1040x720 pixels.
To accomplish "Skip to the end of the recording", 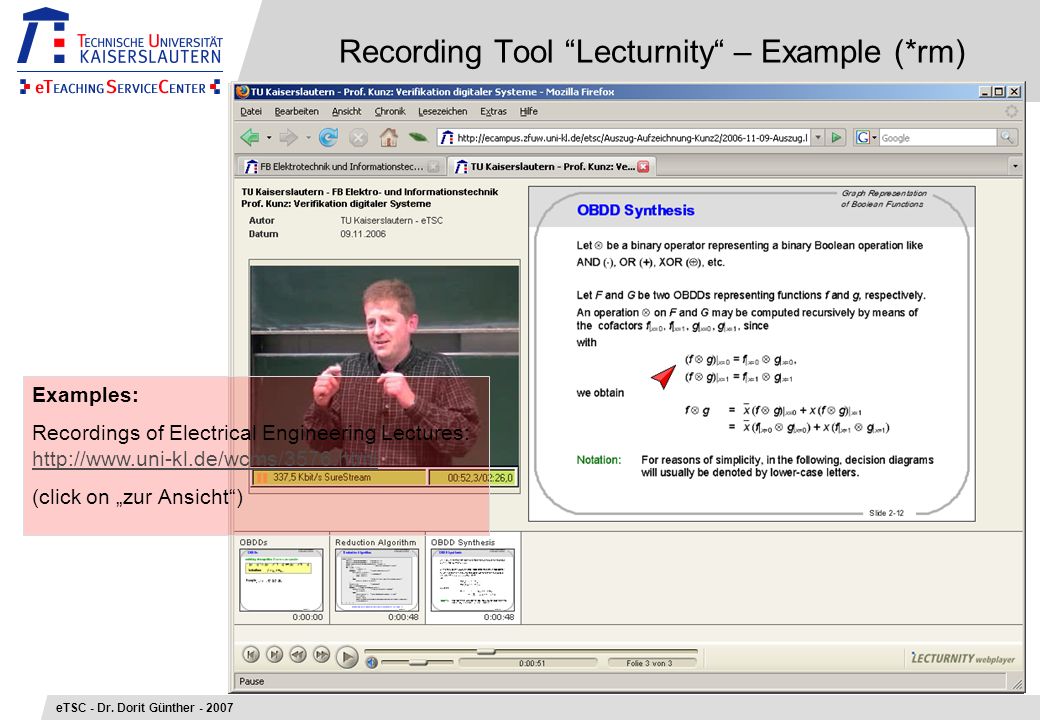I will [x=275, y=655].
